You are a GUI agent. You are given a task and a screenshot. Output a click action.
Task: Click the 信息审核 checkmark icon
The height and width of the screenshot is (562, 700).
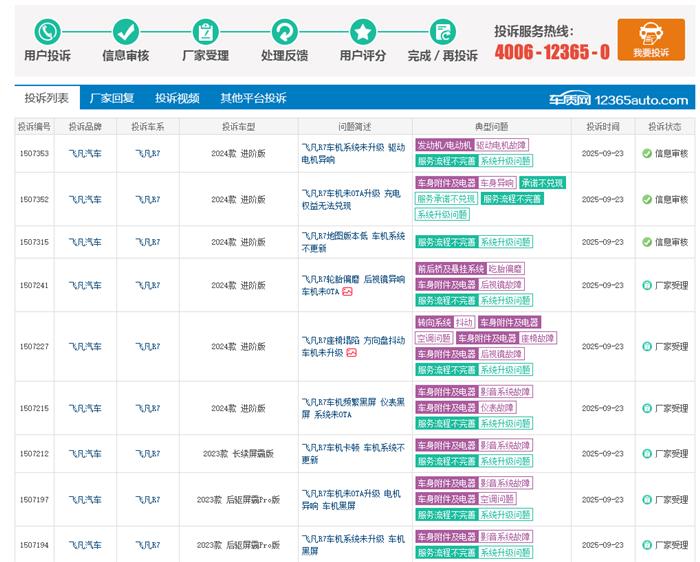click(x=126, y=31)
